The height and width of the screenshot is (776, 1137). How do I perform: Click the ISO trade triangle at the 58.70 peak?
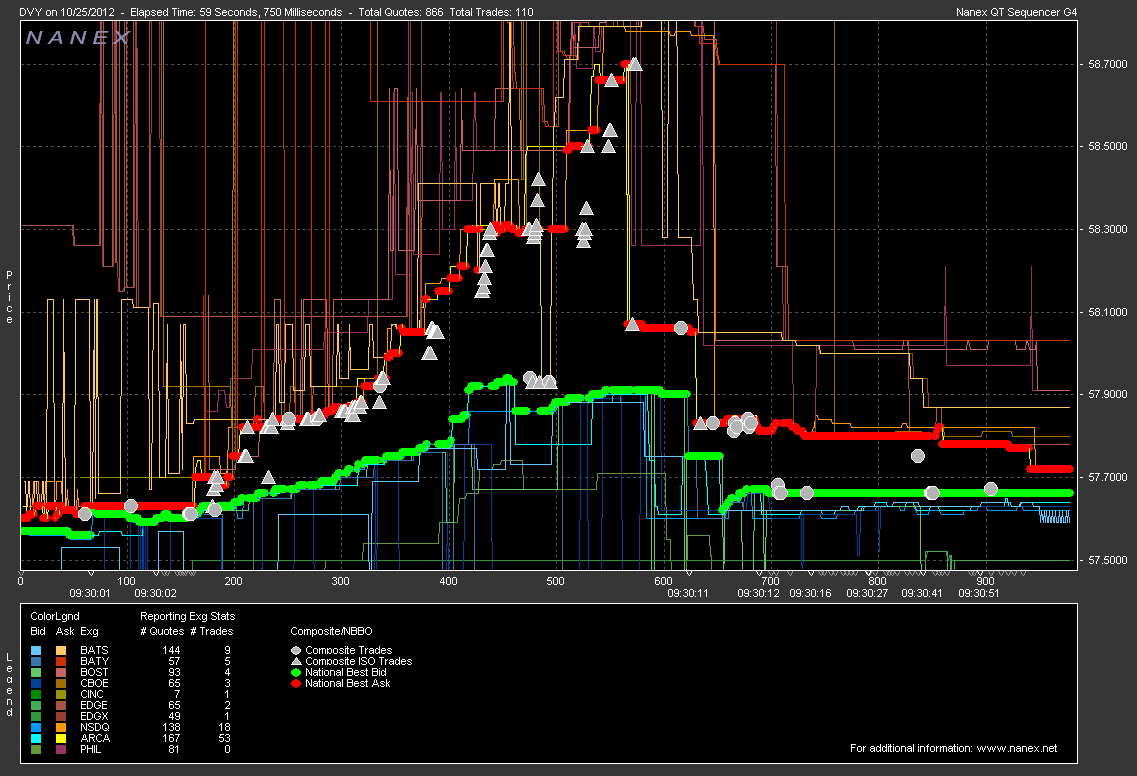(634, 64)
